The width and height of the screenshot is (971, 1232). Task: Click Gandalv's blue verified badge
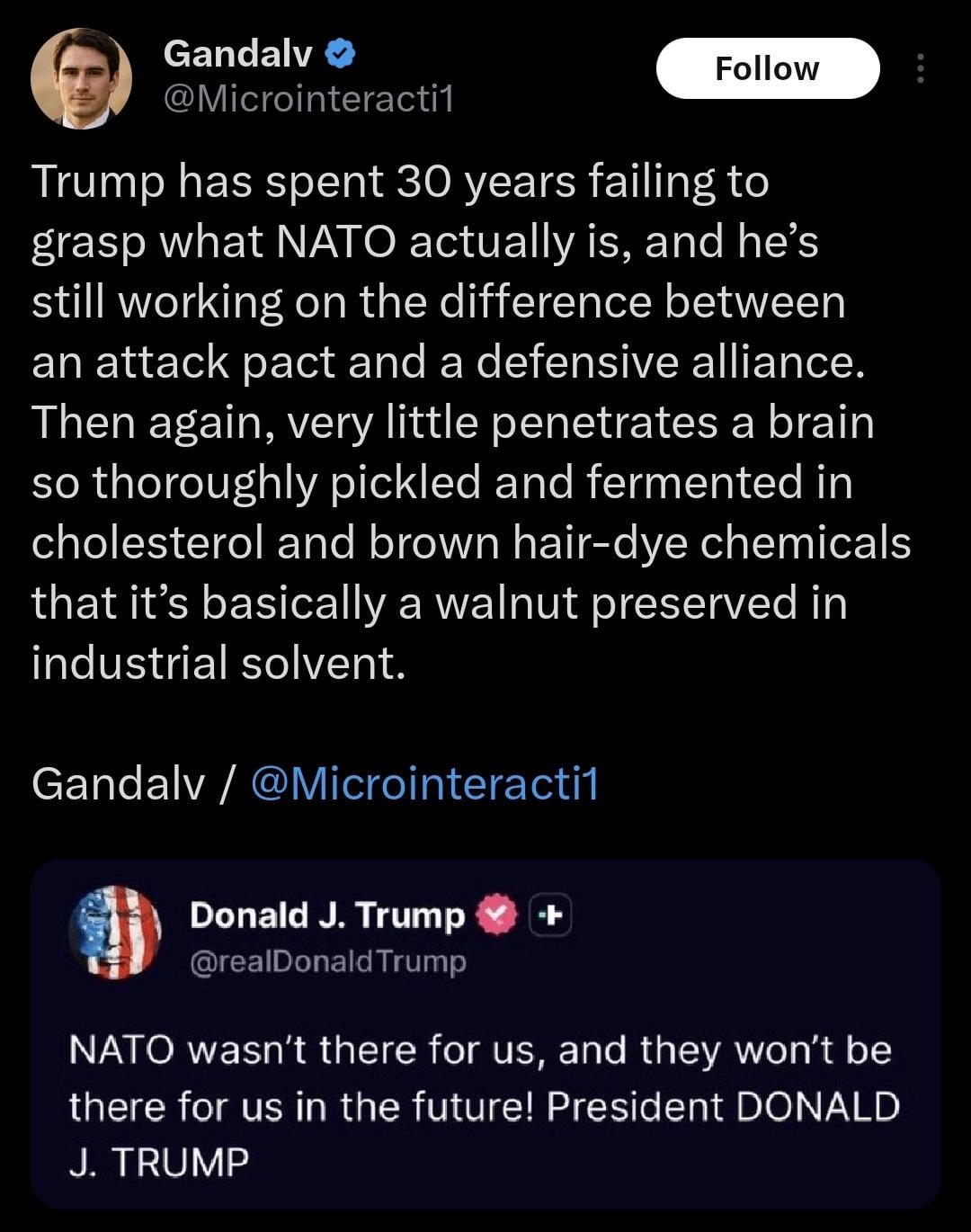(340, 55)
